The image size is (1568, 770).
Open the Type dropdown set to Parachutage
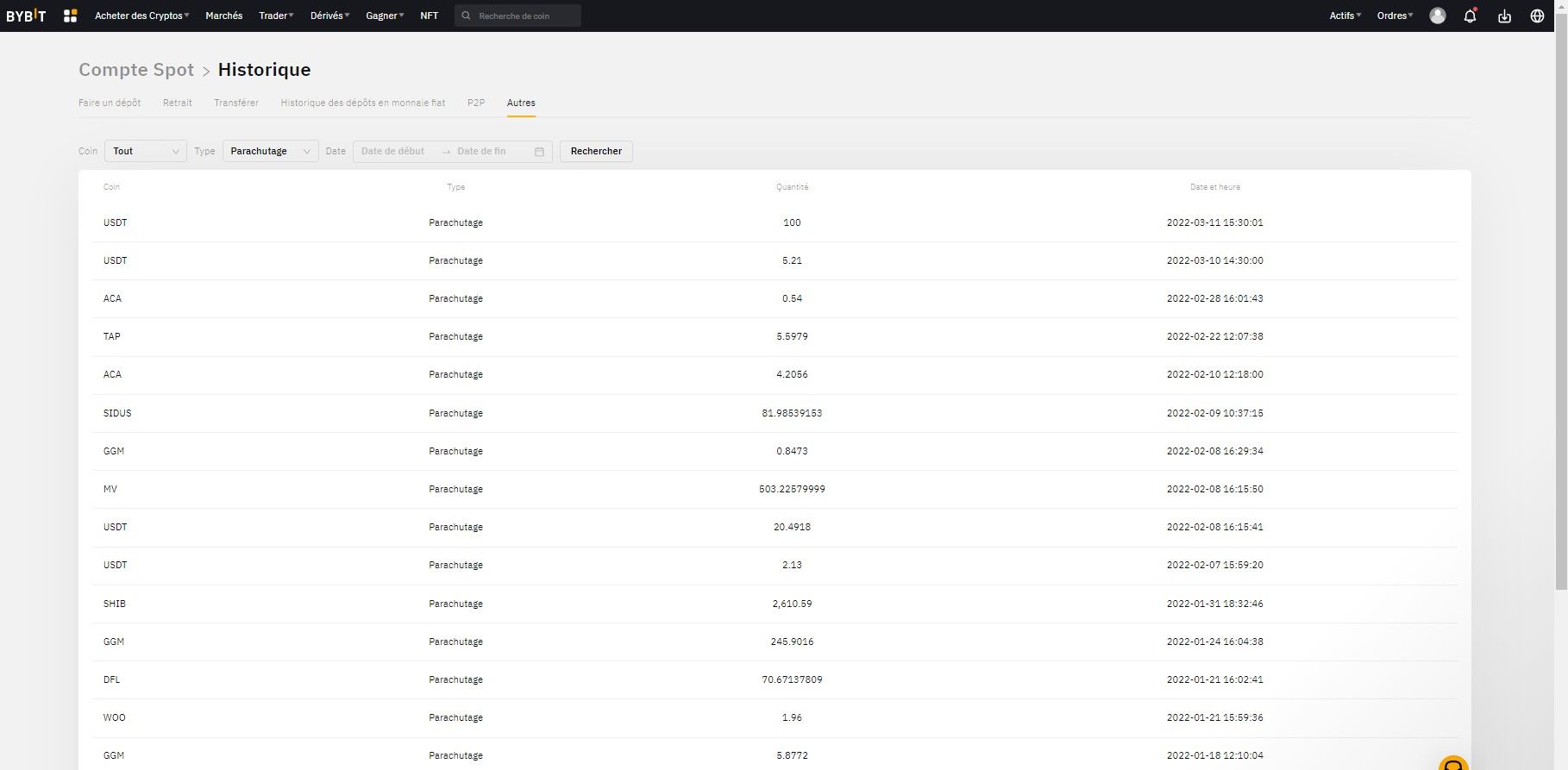pos(270,152)
